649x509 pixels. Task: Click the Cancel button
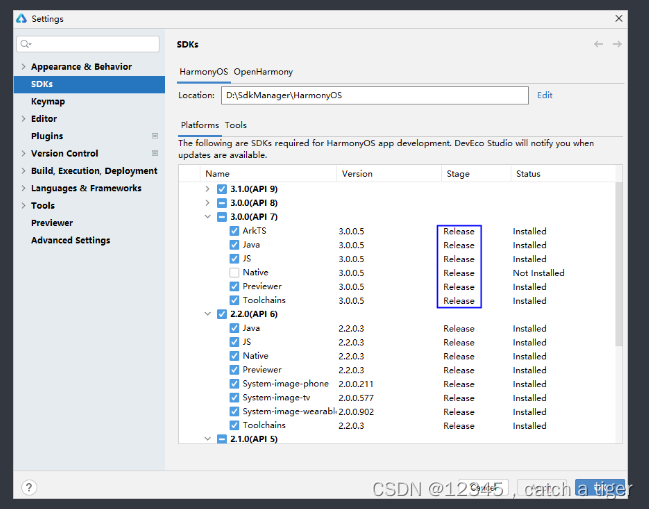[483, 488]
